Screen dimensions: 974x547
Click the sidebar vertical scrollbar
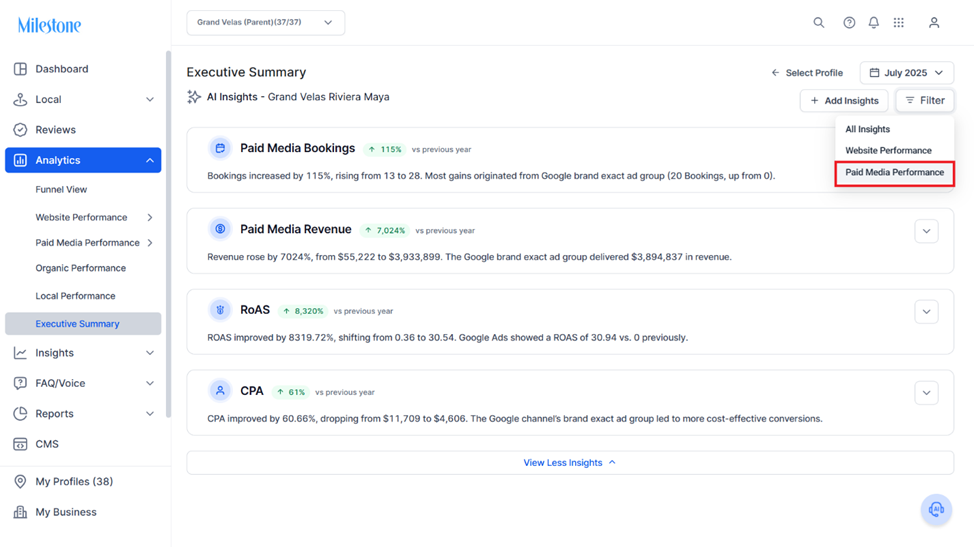click(168, 235)
